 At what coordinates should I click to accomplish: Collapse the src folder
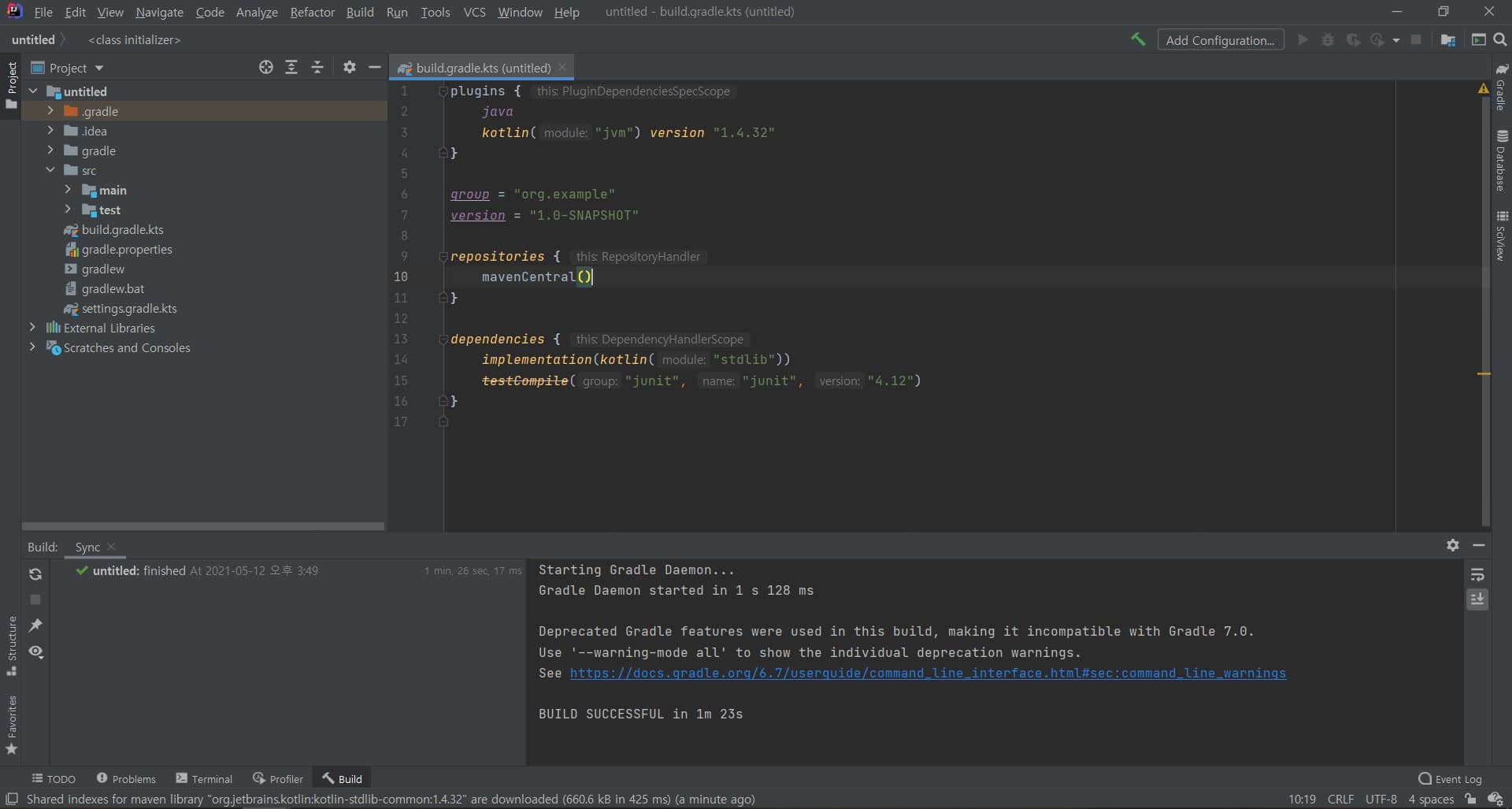pyautogui.click(x=50, y=170)
